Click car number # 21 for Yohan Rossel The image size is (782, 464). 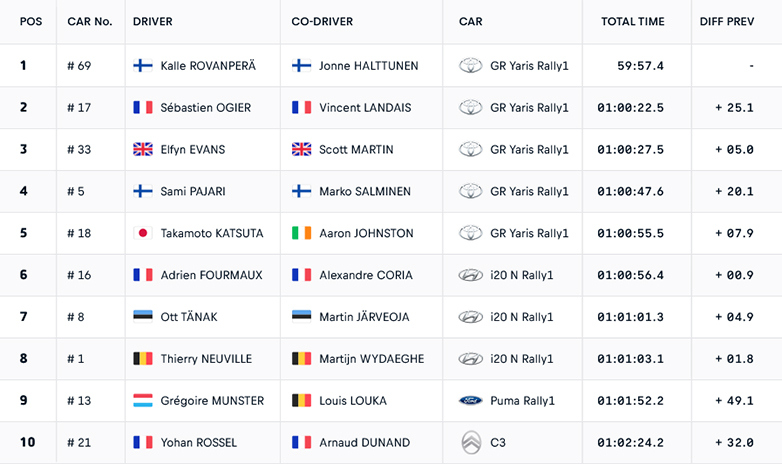pyautogui.click(x=79, y=443)
